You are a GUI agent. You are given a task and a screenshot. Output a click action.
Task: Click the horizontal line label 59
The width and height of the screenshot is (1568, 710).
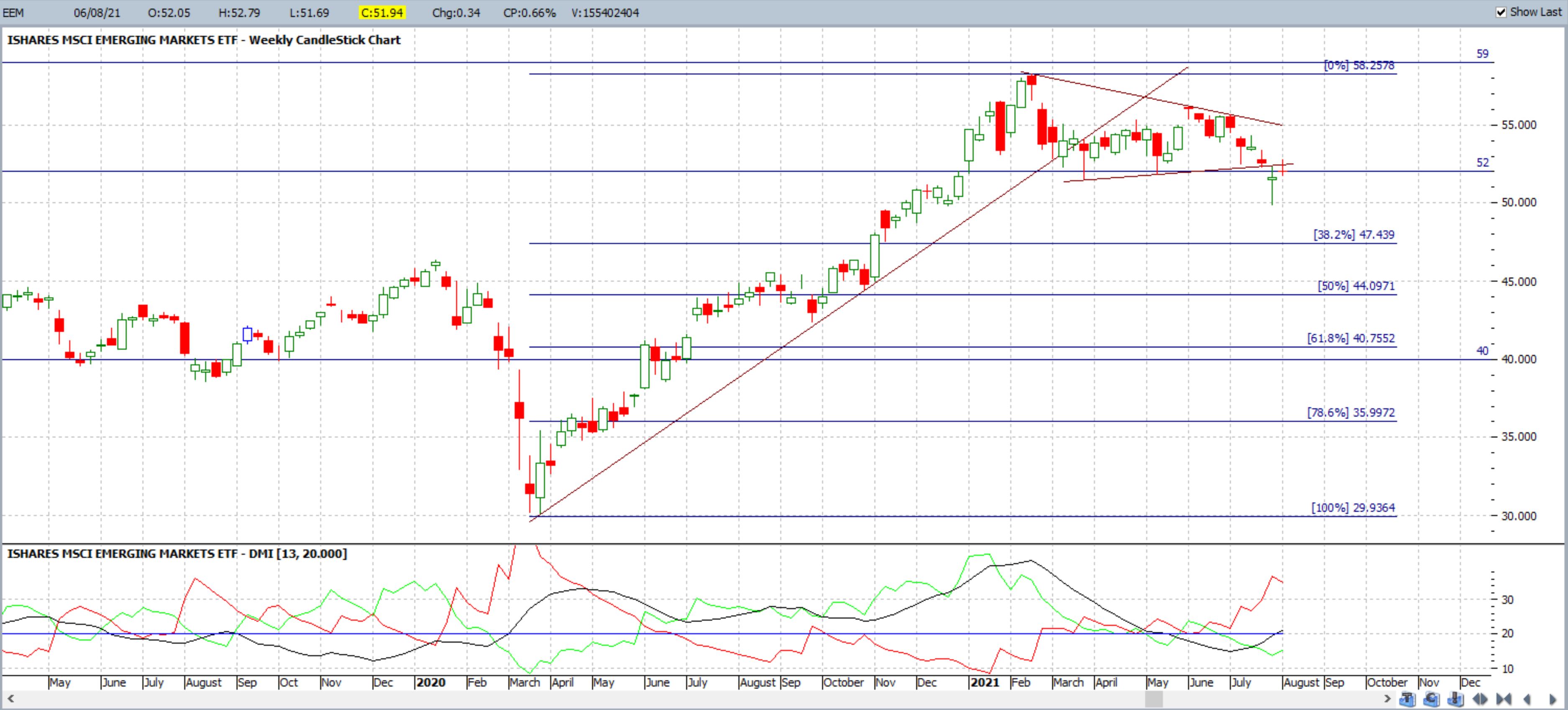pyautogui.click(x=1482, y=54)
